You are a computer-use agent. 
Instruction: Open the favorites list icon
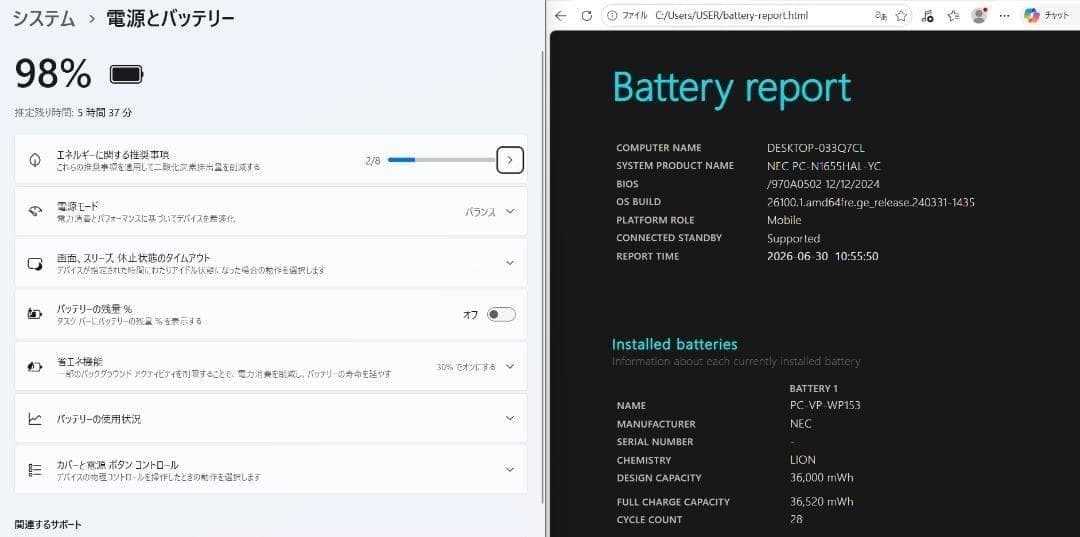click(953, 16)
